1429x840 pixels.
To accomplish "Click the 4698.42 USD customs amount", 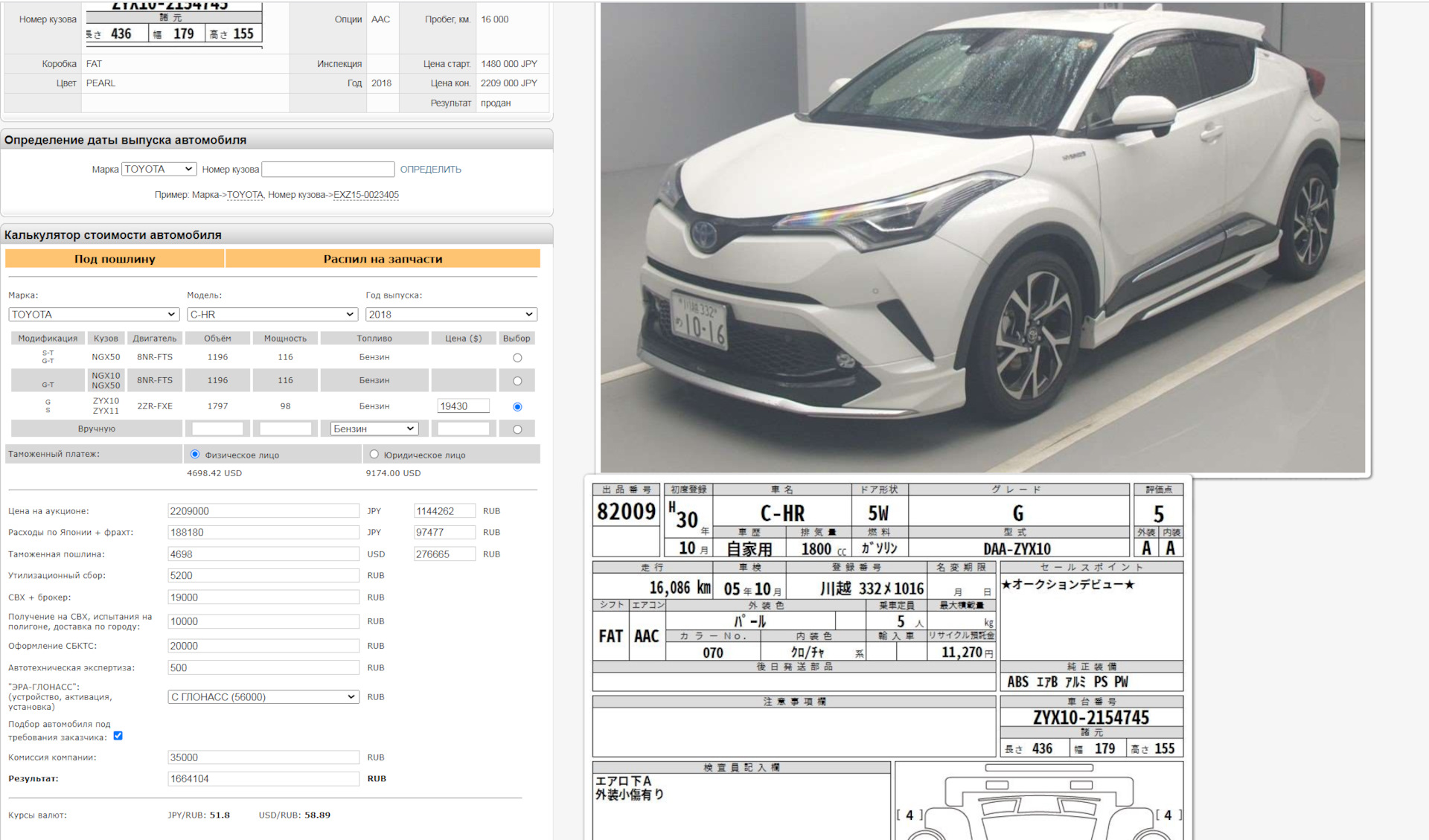I will pos(214,473).
